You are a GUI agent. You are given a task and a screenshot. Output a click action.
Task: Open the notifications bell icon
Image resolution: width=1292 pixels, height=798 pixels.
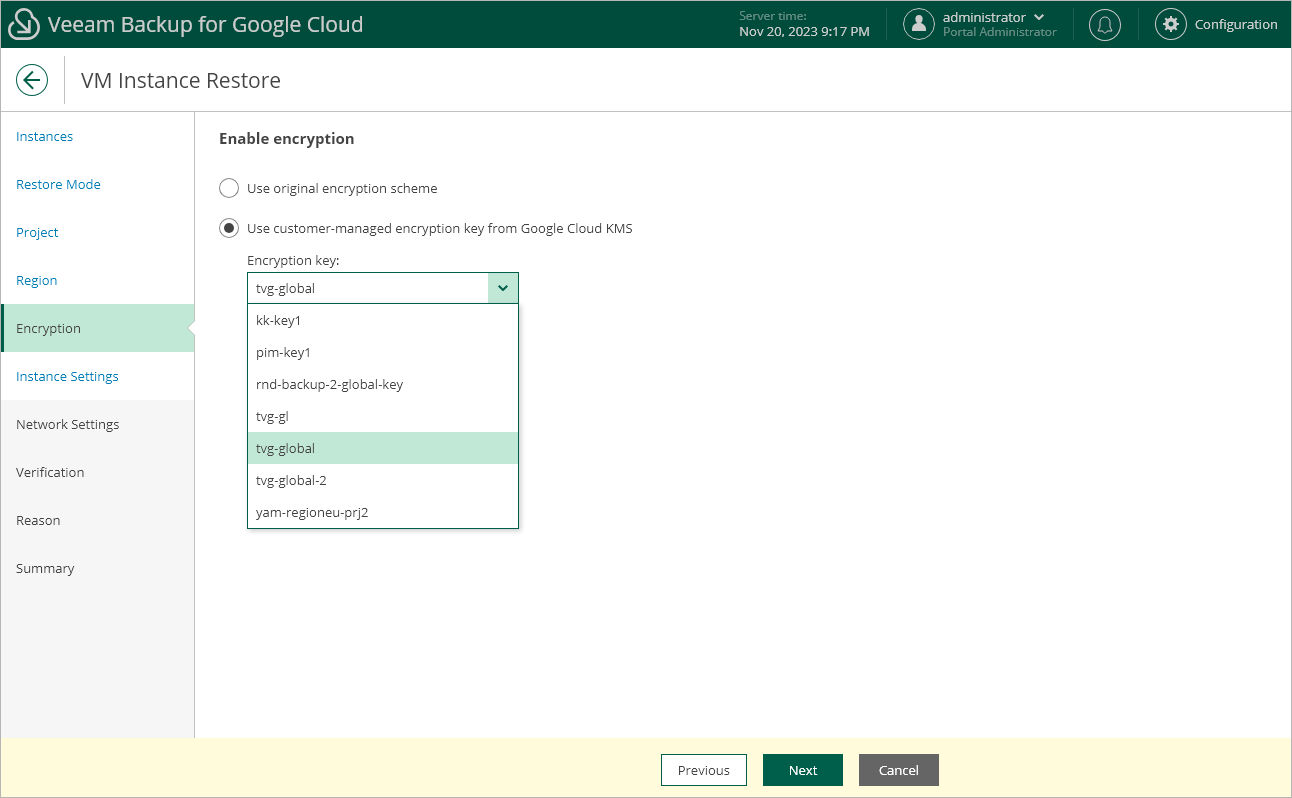point(1105,24)
